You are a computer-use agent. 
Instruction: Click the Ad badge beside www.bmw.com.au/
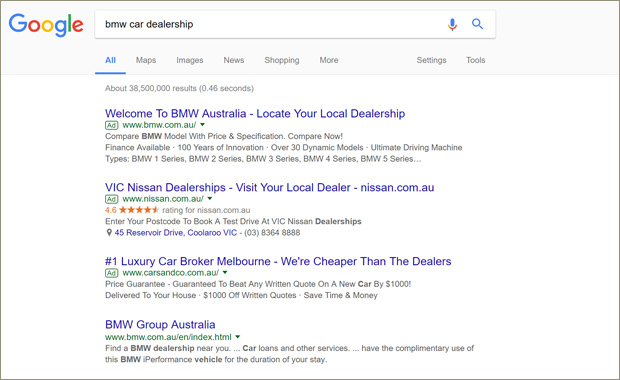[x=112, y=125]
